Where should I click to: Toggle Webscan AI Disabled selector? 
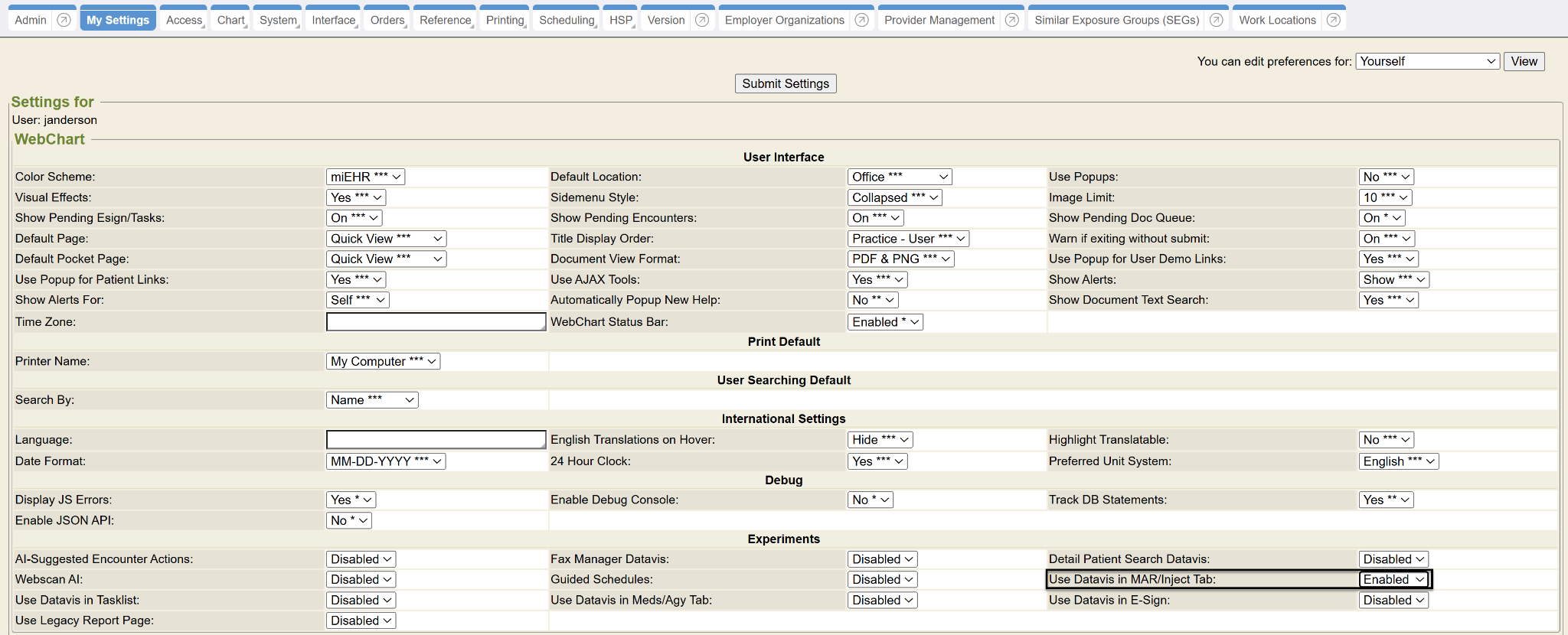click(x=361, y=580)
